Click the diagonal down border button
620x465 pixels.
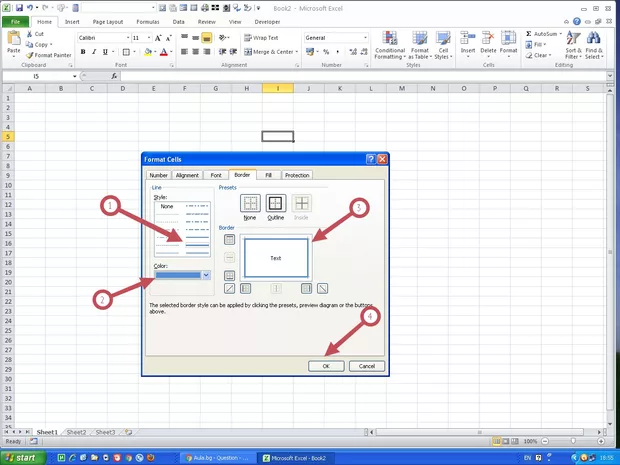coord(322,289)
